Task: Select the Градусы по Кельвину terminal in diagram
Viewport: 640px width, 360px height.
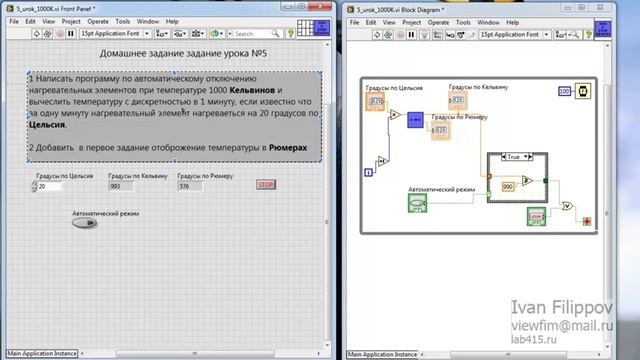Action: [x=458, y=100]
